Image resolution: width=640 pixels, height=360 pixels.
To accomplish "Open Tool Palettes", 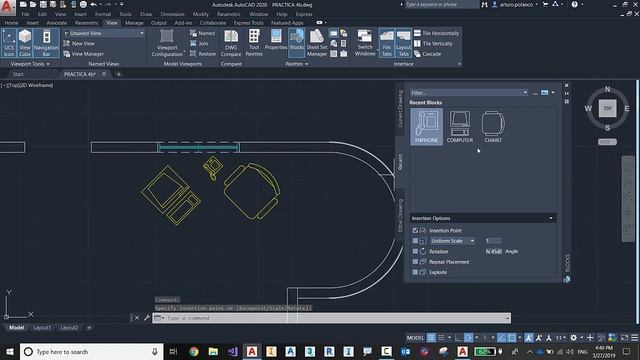I will pyautogui.click(x=254, y=43).
